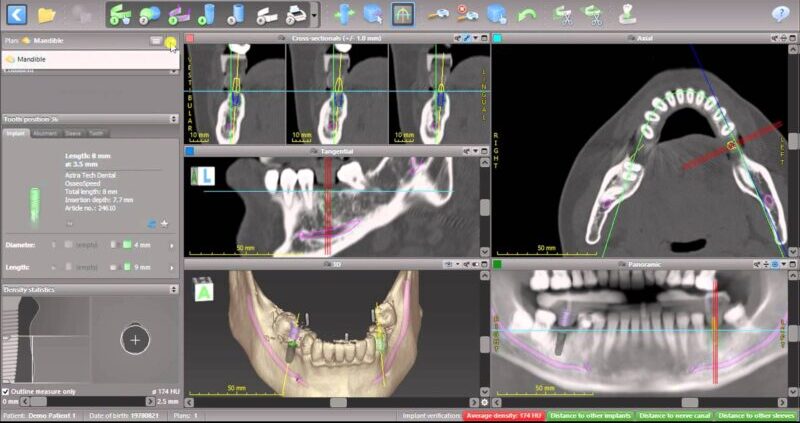The width and height of the screenshot is (800, 423).
Task: Select workflow step 3 purple icon
Action: pyautogui.click(x=179, y=15)
